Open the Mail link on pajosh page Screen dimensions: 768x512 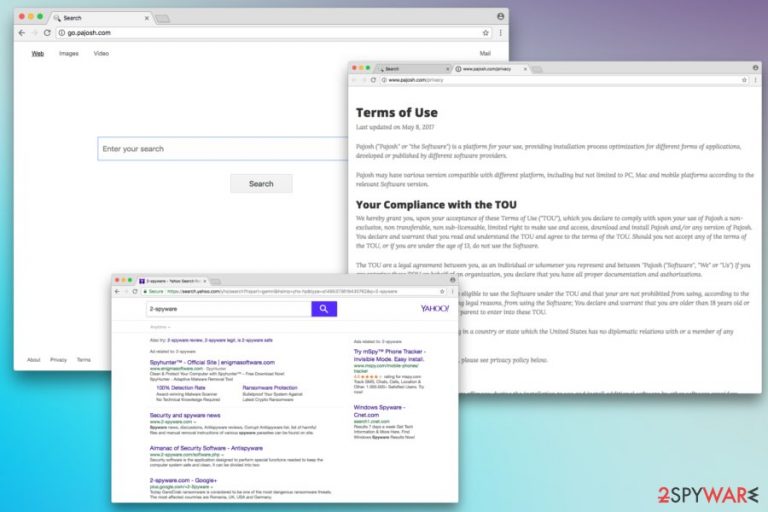click(x=485, y=53)
